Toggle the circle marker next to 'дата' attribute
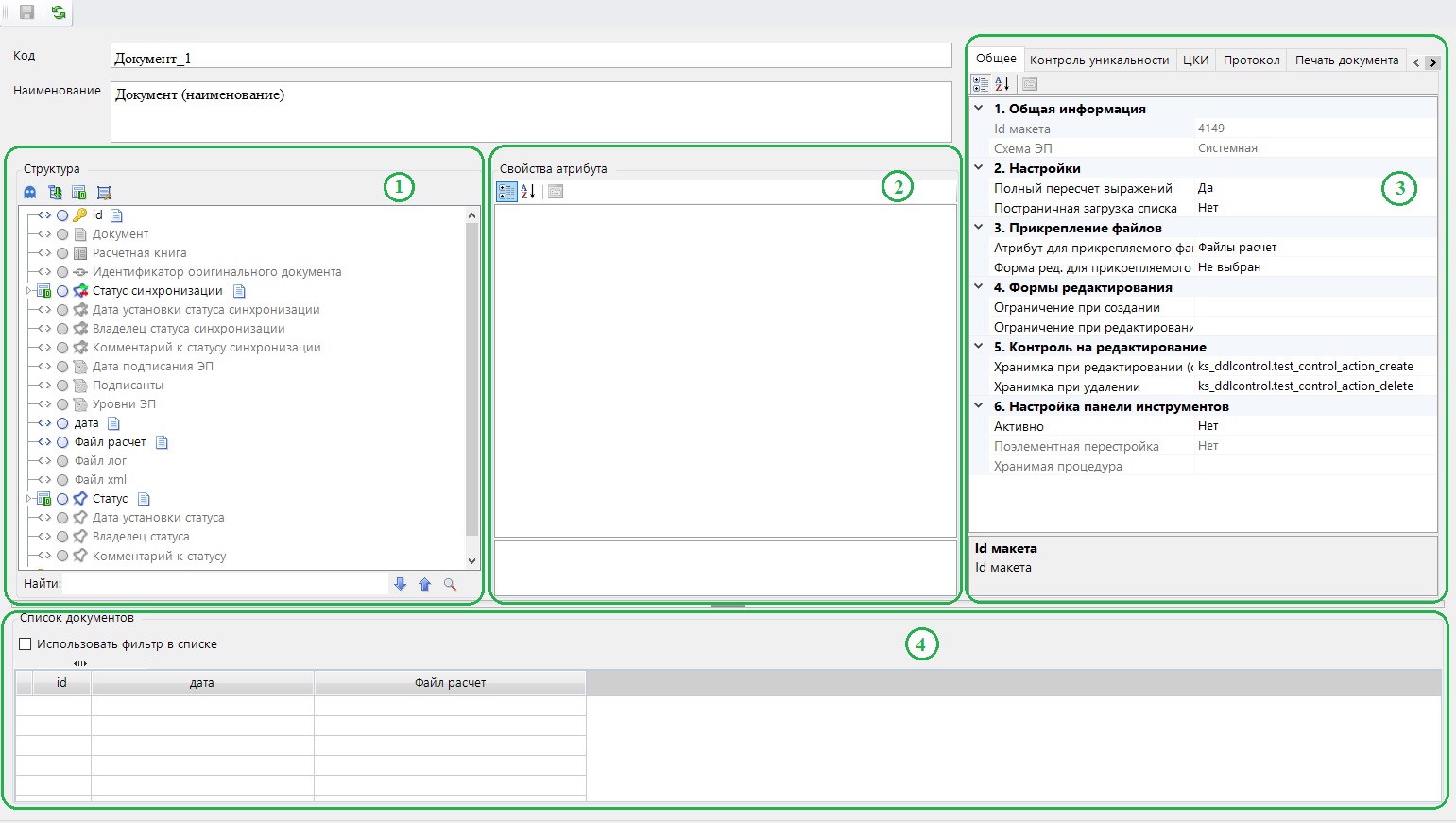 click(x=62, y=423)
